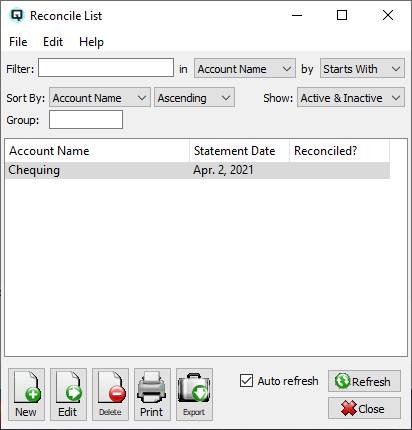Close the list using red X button
412x430 pixels.
click(x=364, y=408)
